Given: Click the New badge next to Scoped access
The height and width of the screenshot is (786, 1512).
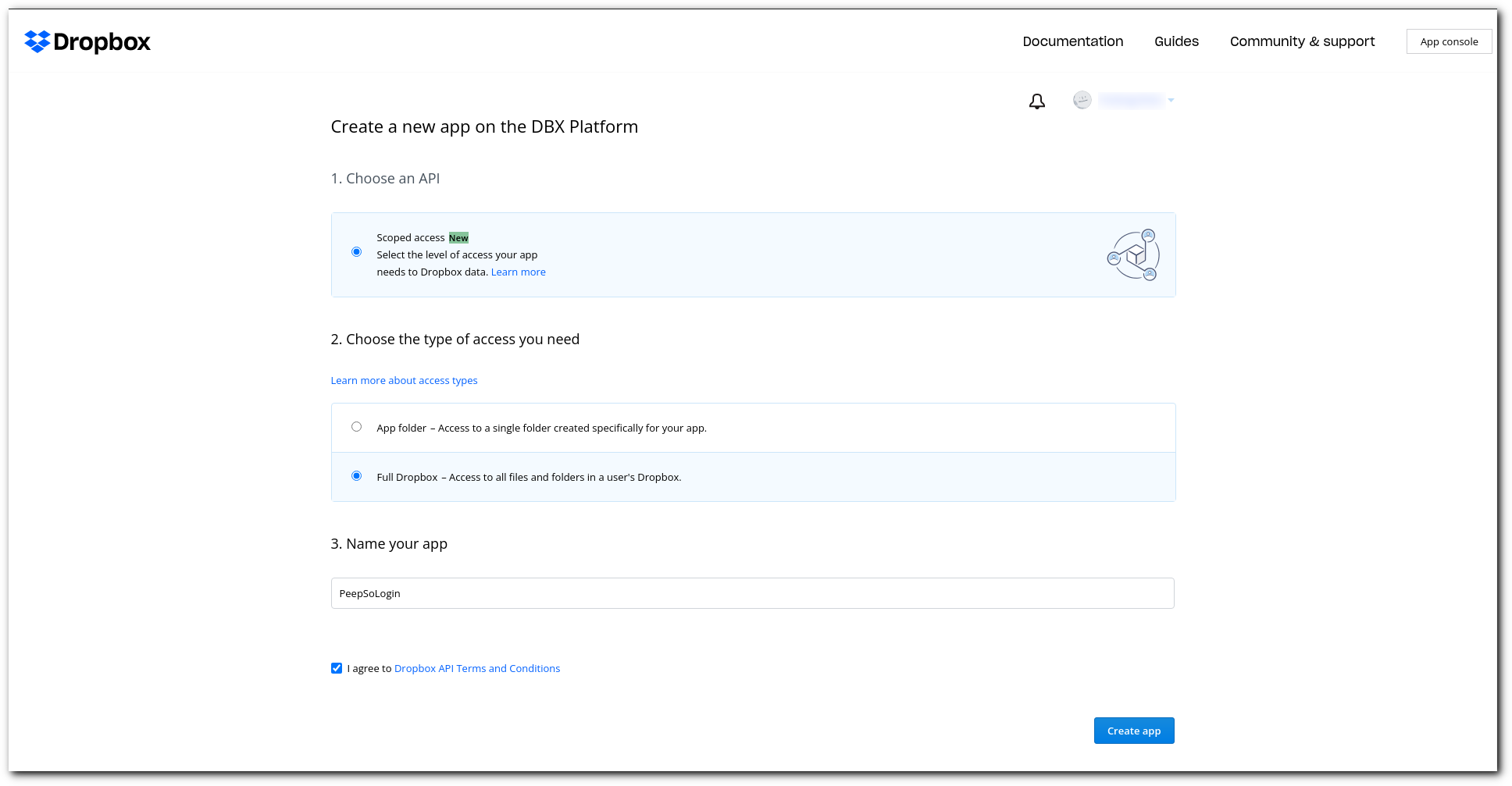Looking at the screenshot, I should pyautogui.click(x=458, y=238).
